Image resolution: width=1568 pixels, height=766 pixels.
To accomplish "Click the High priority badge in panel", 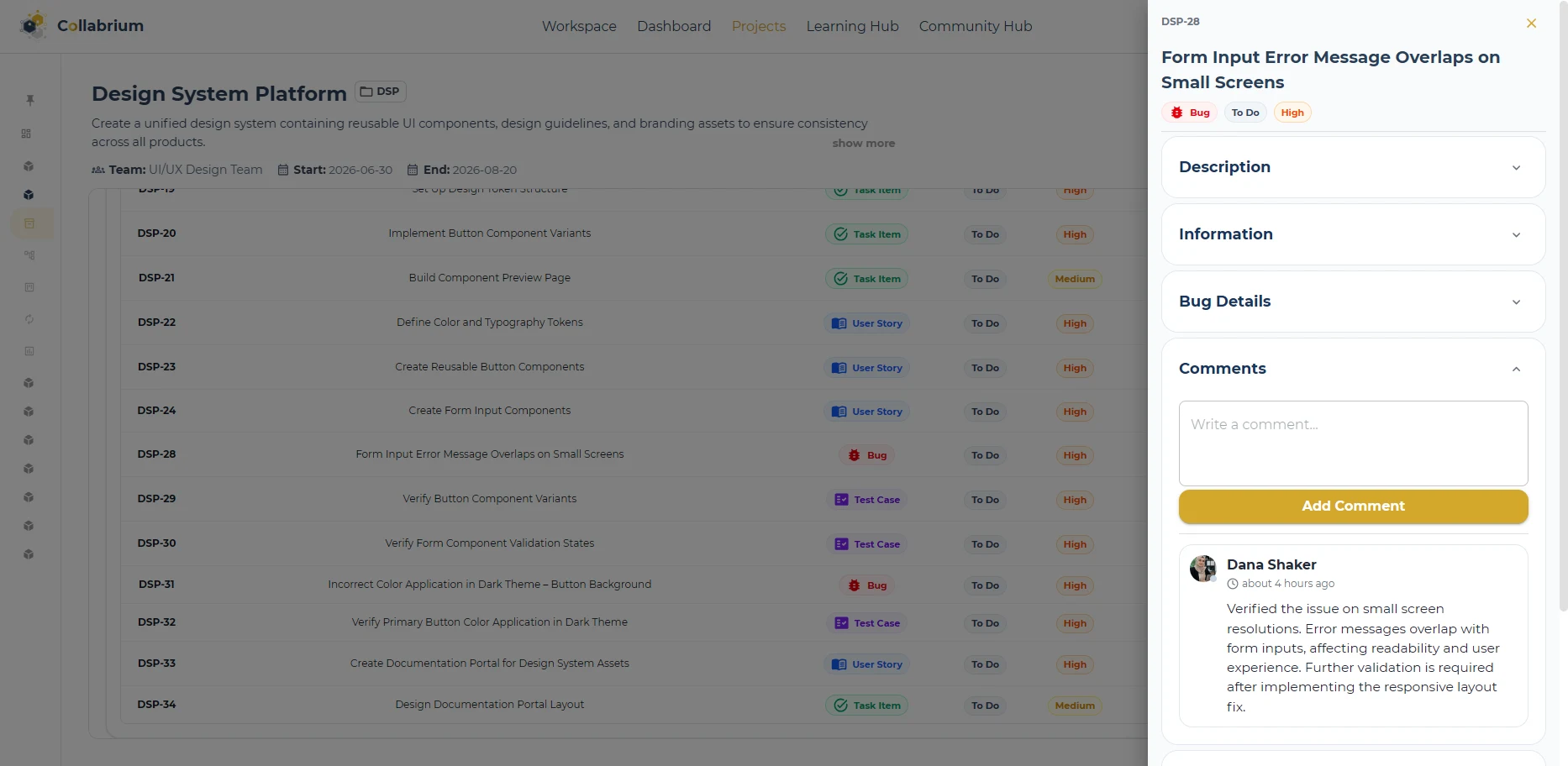I will (x=1292, y=113).
